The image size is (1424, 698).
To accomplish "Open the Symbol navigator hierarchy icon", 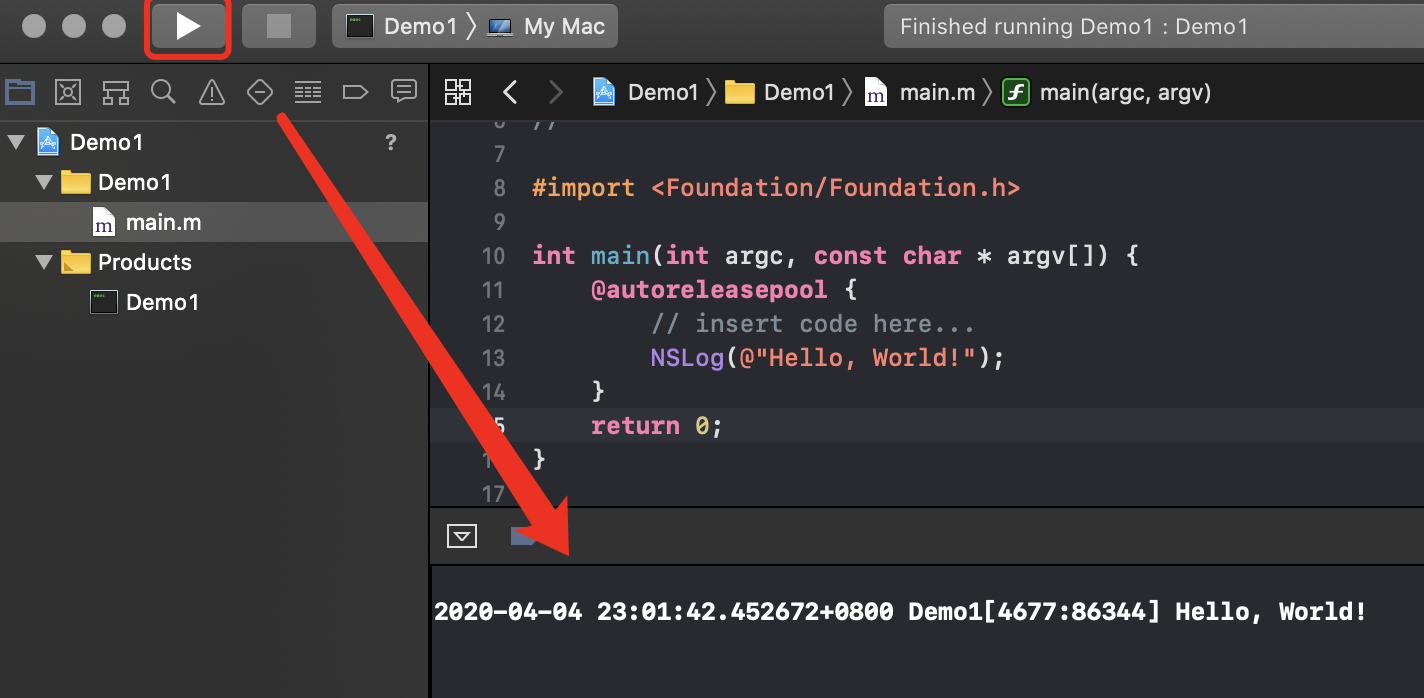I will coord(116,92).
